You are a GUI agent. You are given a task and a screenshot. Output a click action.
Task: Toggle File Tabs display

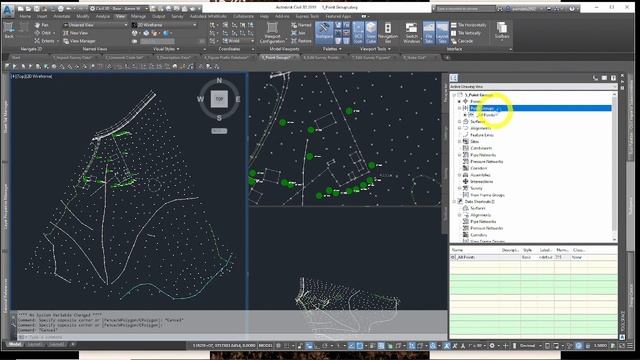tap(429, 33)
